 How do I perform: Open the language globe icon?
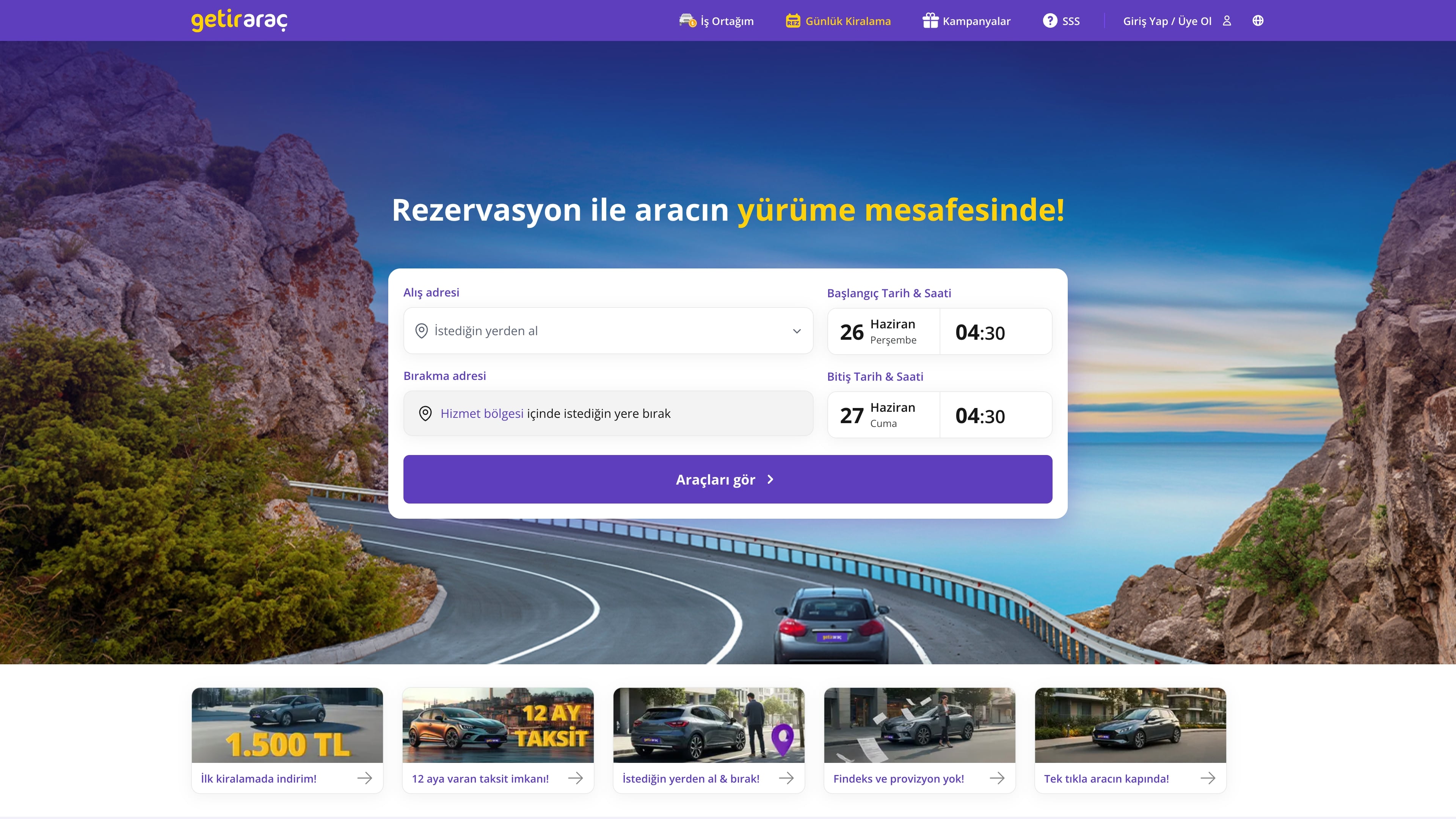1258,20
